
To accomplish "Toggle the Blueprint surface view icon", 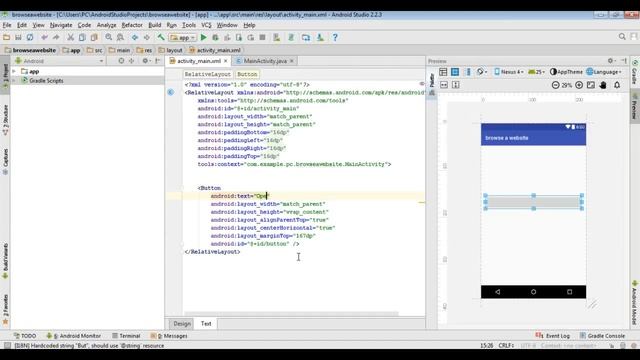I will click(x=455, y=72).
